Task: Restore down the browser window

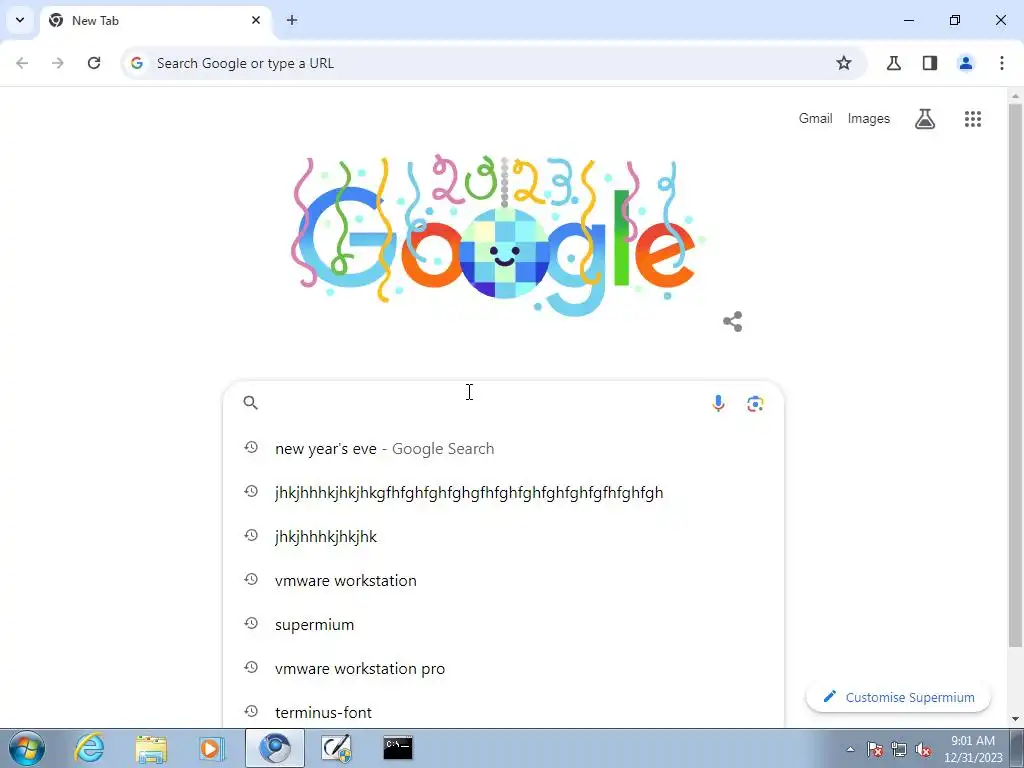Action: coord(955,20)
